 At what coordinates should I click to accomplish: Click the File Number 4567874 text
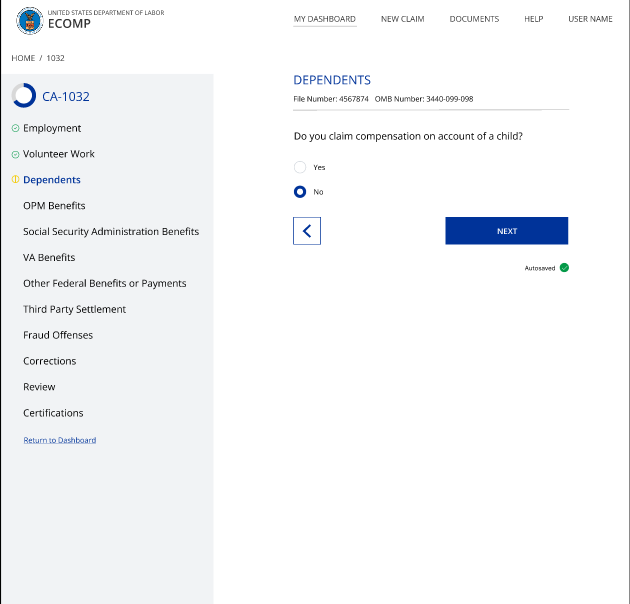pos(331,99)
